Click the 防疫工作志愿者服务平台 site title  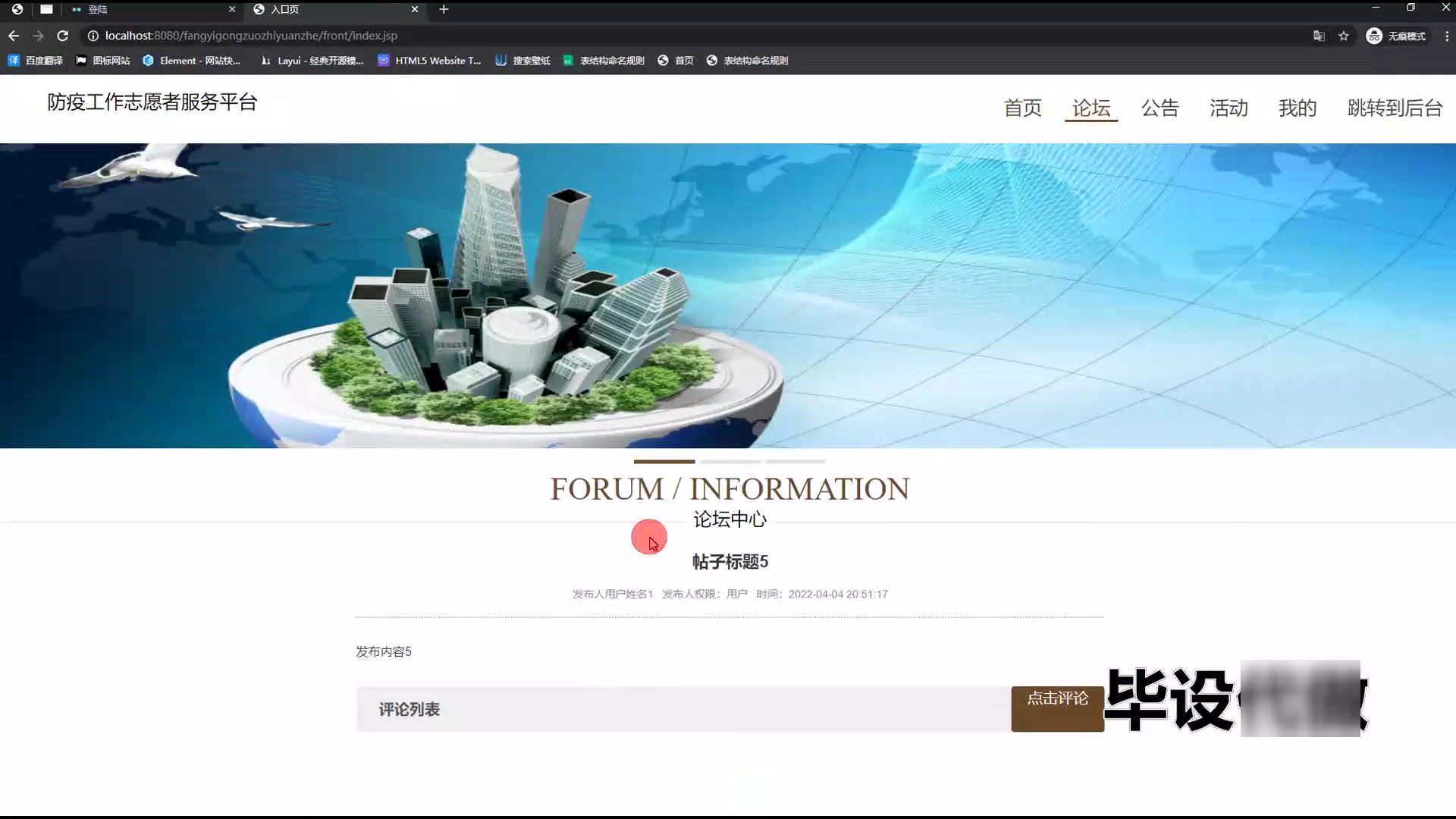(x=152, y=102)
